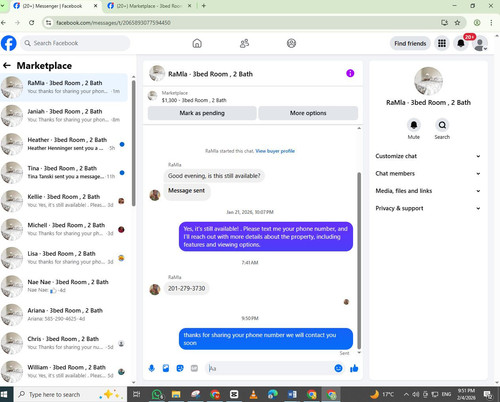This screenshot has height=402, width=500.
Task: Open the account profile avatar menu
Action: point(480,44)
